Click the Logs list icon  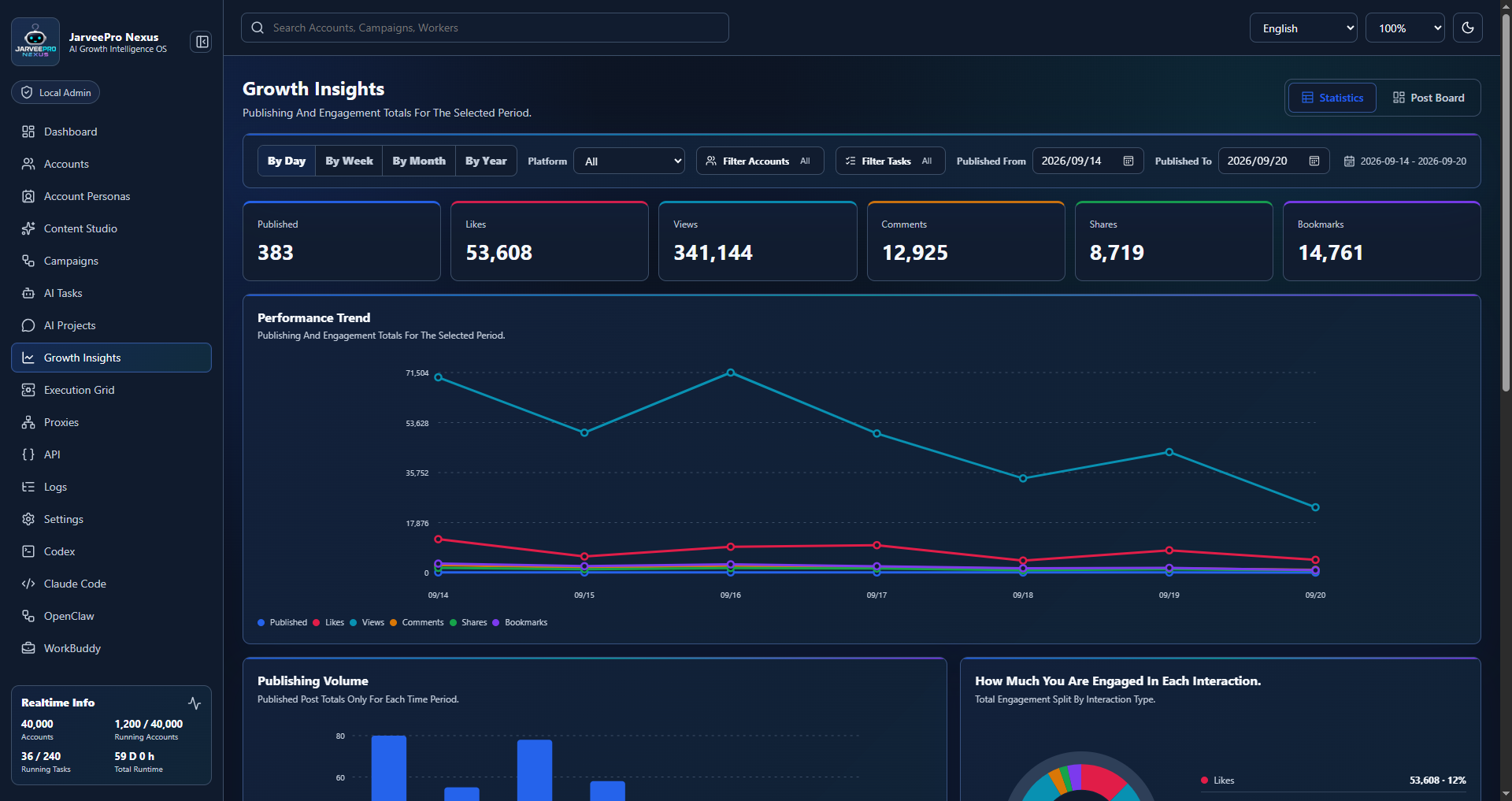click(28, 487)
